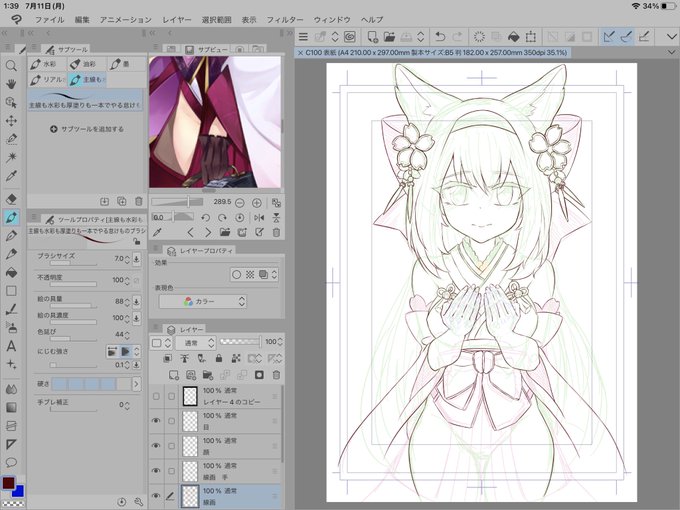
Task: Select the C100 表紙 canvas tab
Action: click(432, 52)
